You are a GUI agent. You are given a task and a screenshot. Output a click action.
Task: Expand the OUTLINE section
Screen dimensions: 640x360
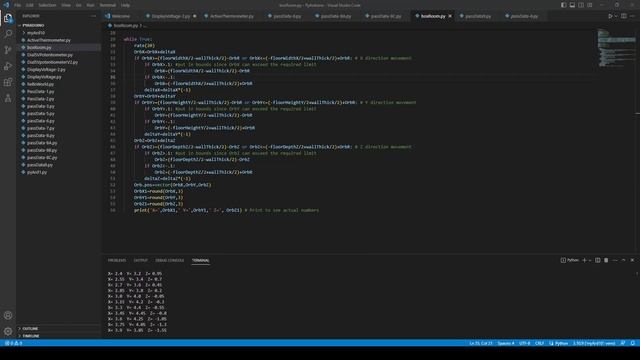(x=30, y=329)
